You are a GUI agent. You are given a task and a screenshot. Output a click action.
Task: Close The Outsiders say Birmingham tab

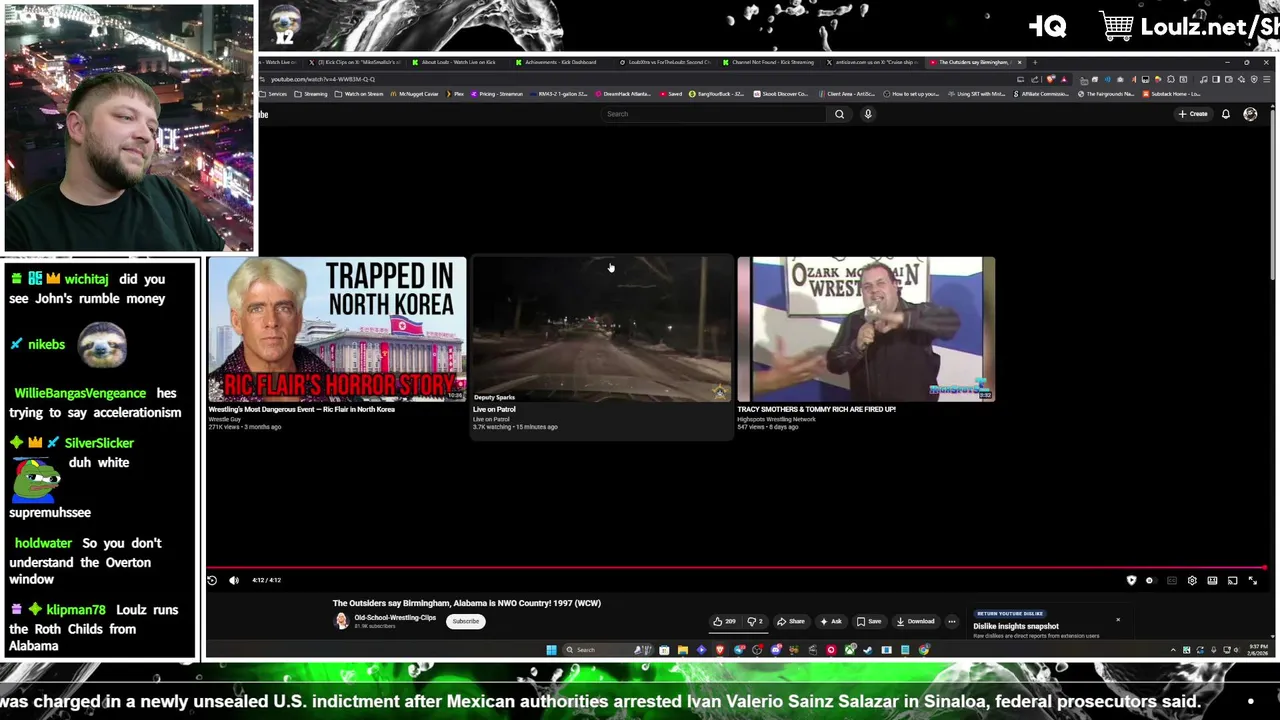1019,62
